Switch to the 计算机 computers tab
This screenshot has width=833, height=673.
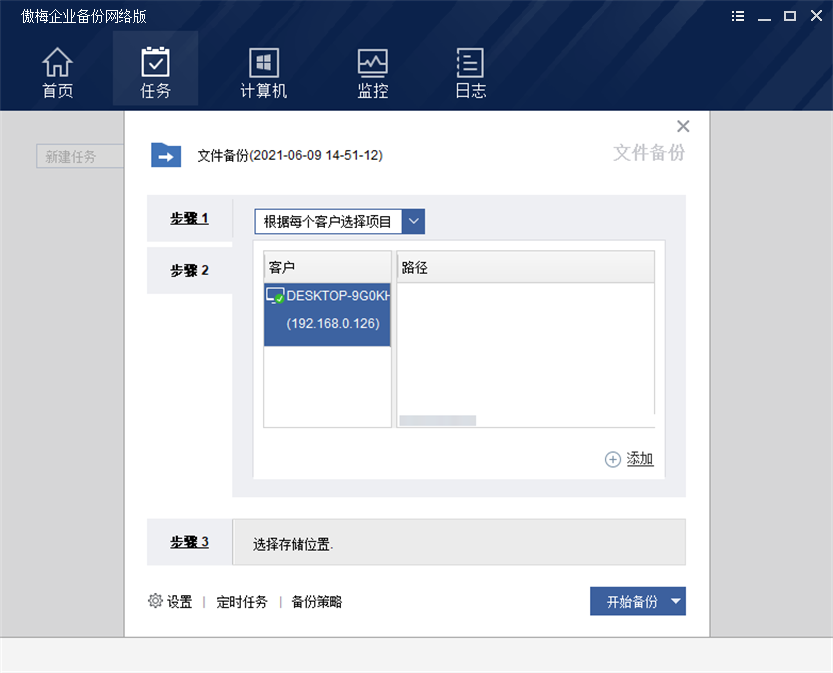pyautogui.click(x=264, y=72)
